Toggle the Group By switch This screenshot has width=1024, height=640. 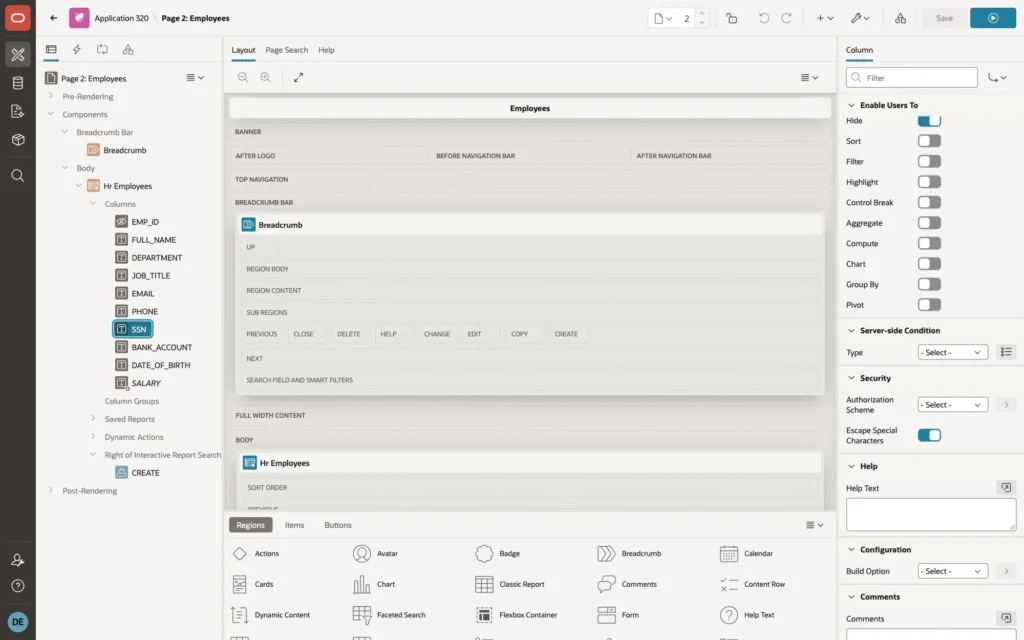[x=929, y=285]
